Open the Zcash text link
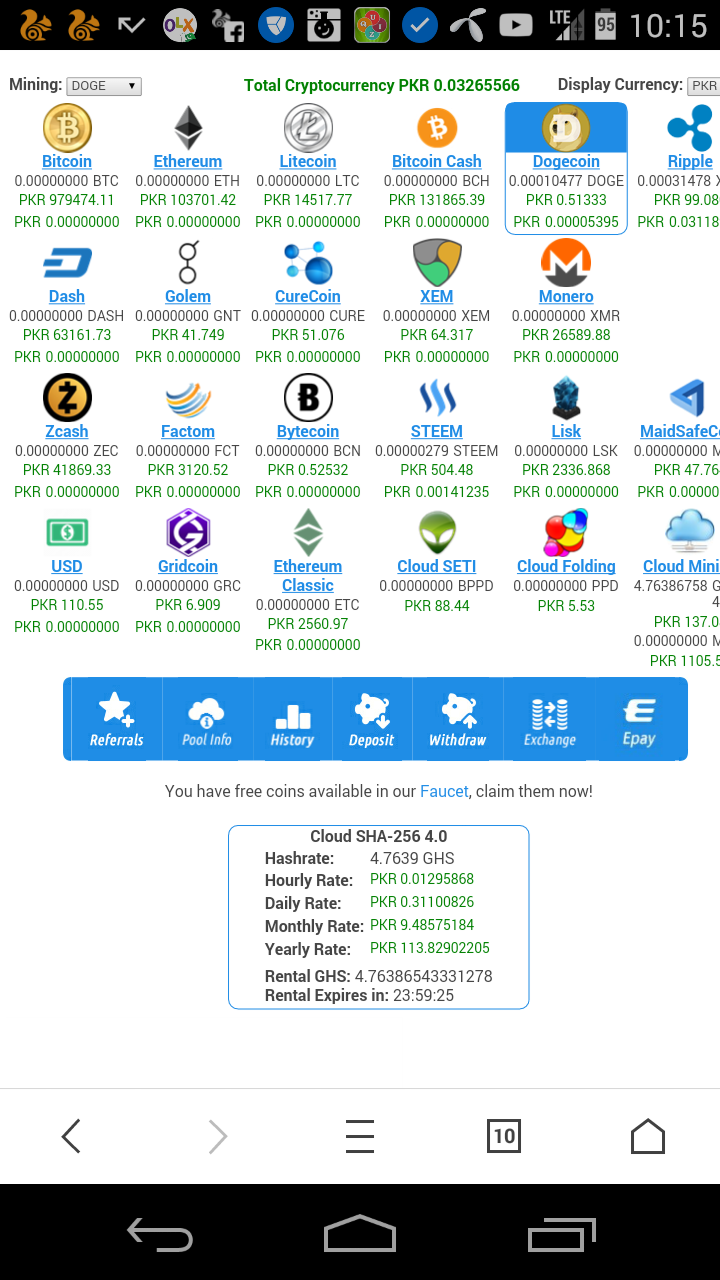Screen dimensions: 720x1280 tap(67, 431)
